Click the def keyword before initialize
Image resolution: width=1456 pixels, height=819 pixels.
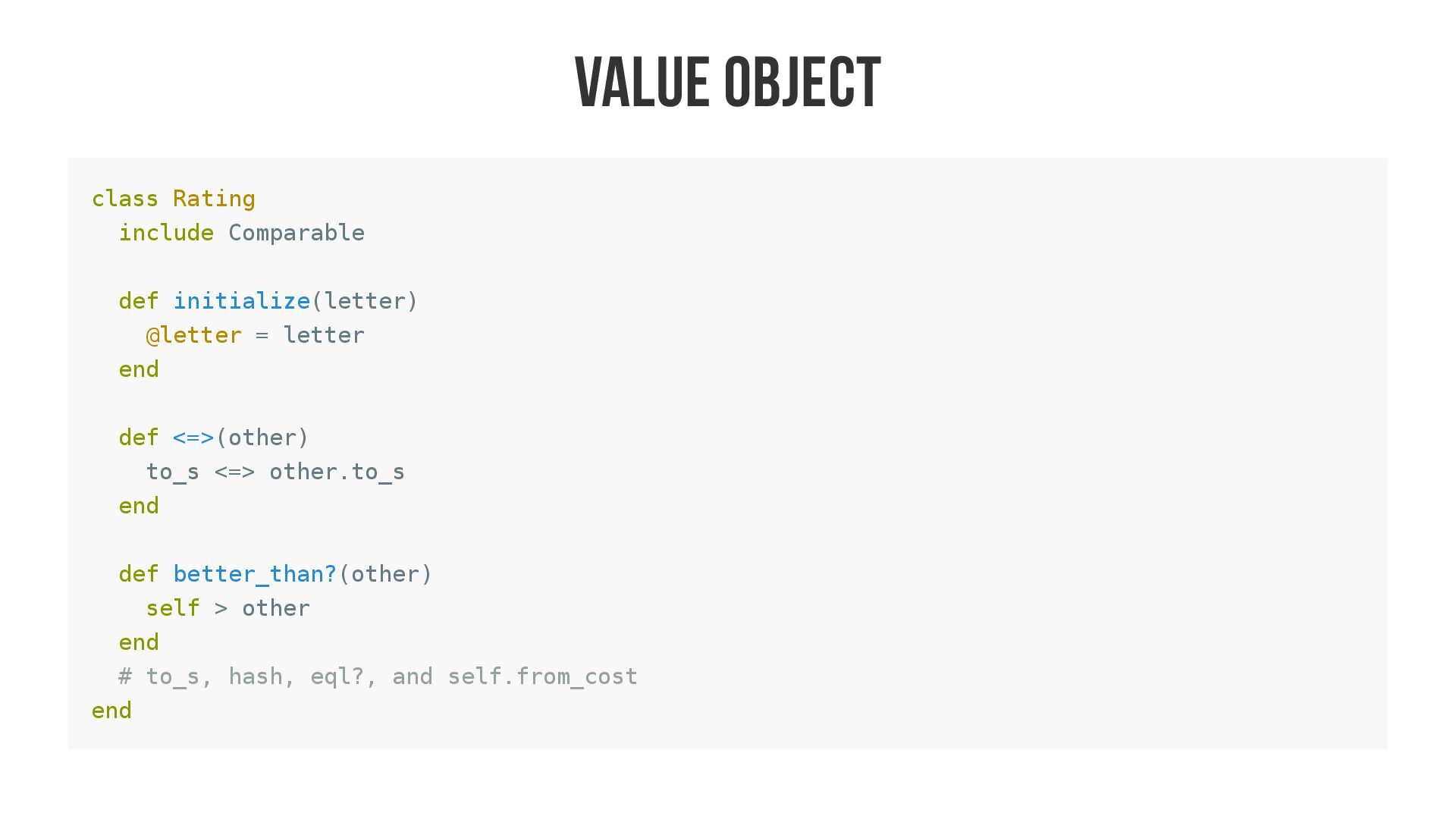[139, 301]
